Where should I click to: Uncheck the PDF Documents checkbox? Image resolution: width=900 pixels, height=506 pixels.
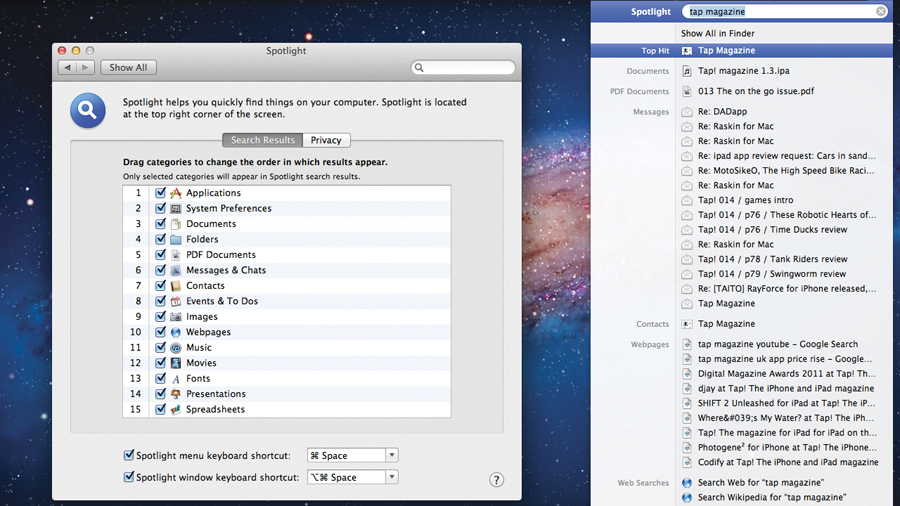coord(160,255)
